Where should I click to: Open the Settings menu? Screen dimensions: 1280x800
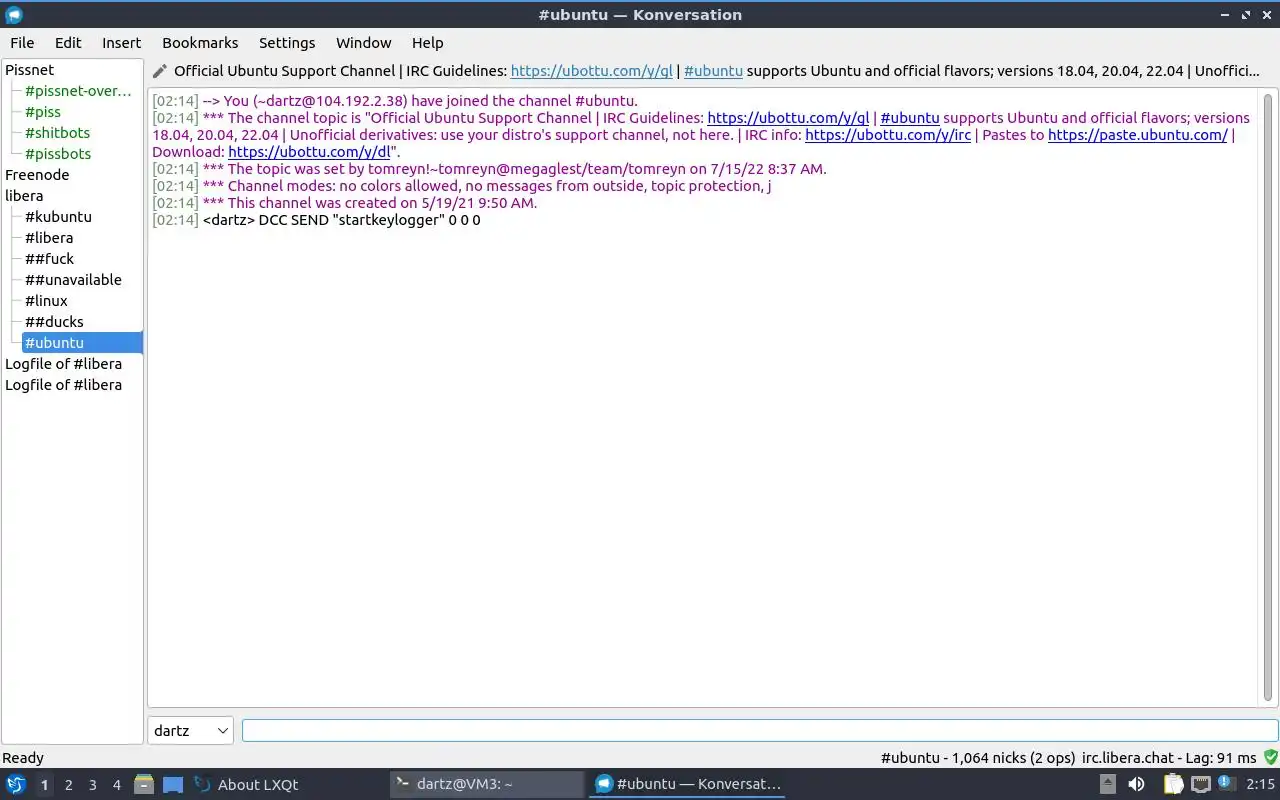287,43
